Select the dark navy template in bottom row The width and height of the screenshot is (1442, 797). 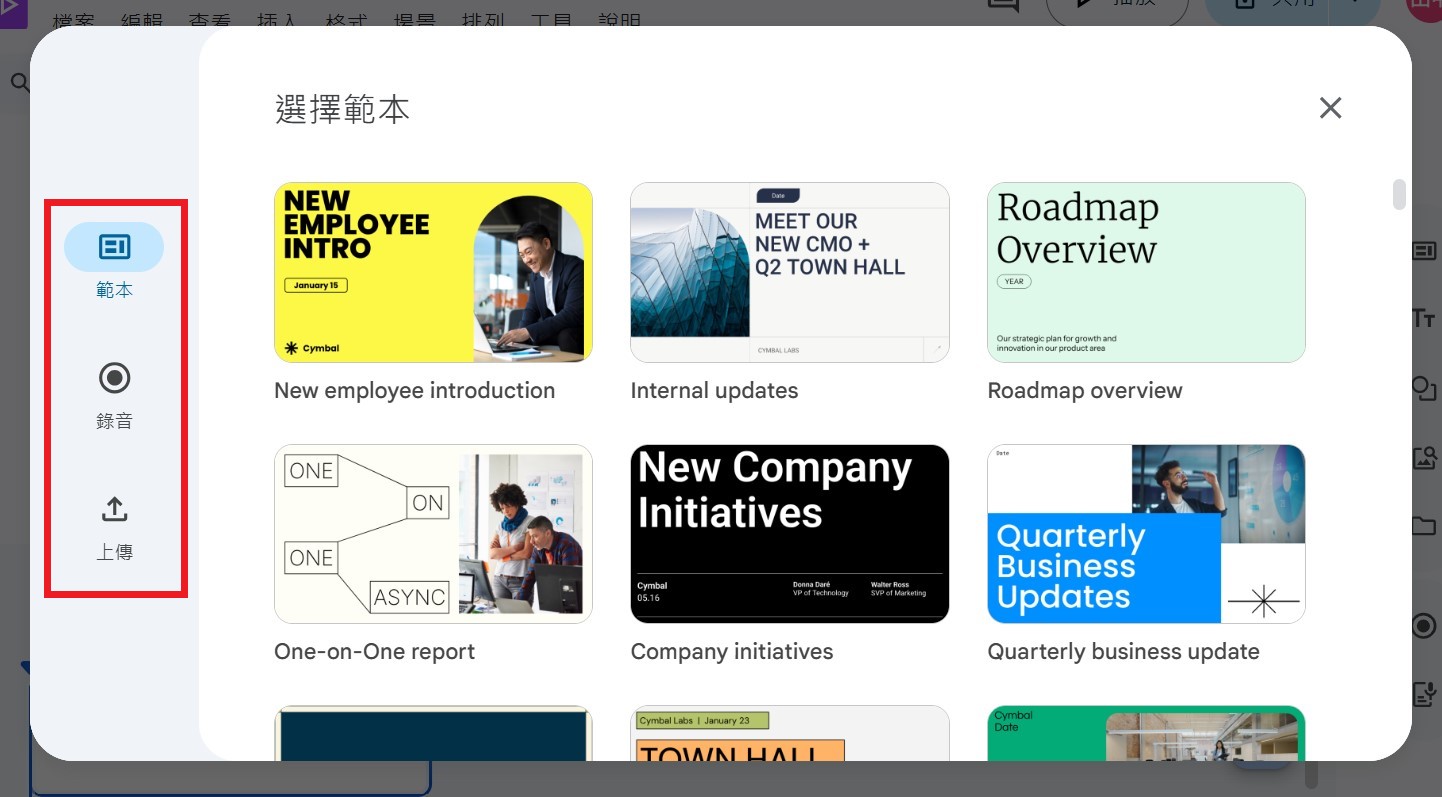pos(433,733)
